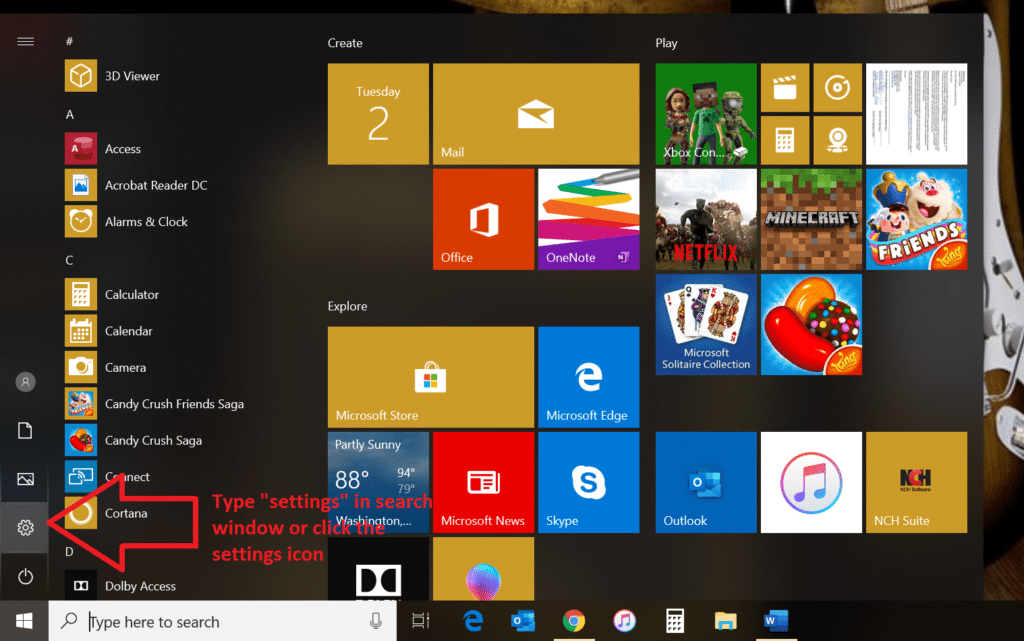Select Acrobat Reader DC from app list
The height and width of the screenshot is (641, 1024).
pyautogui.click(x=155, y=185)
